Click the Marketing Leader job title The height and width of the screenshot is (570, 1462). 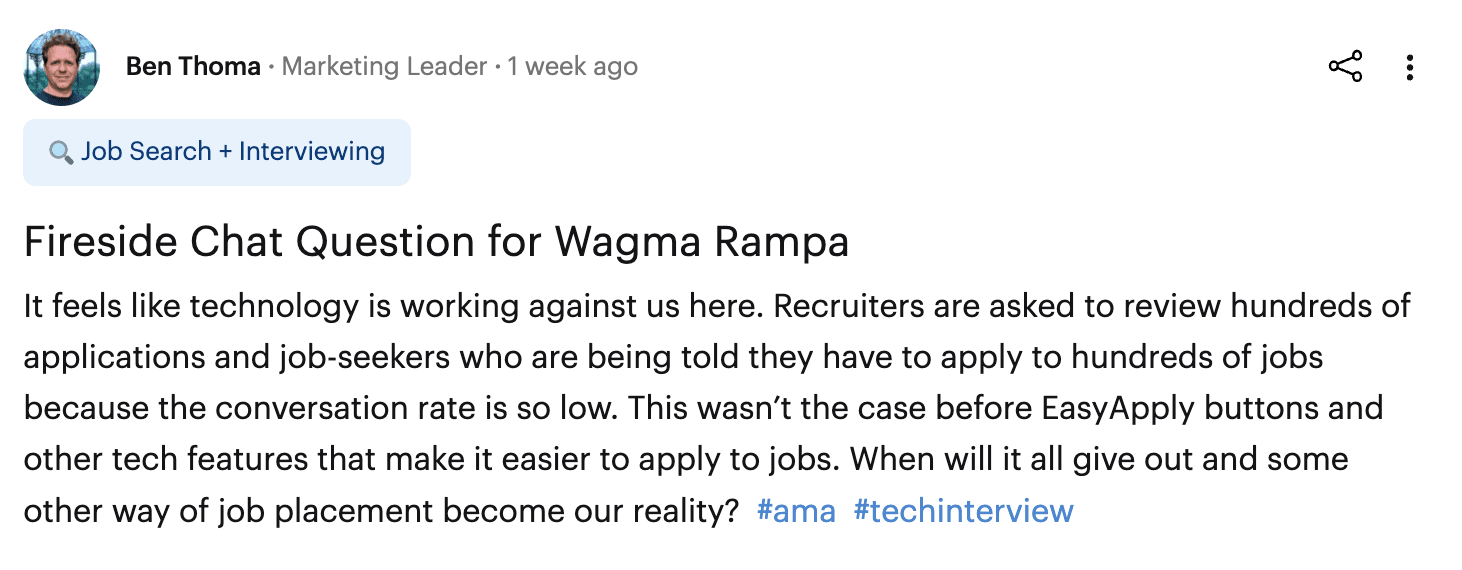coord(384,67)
